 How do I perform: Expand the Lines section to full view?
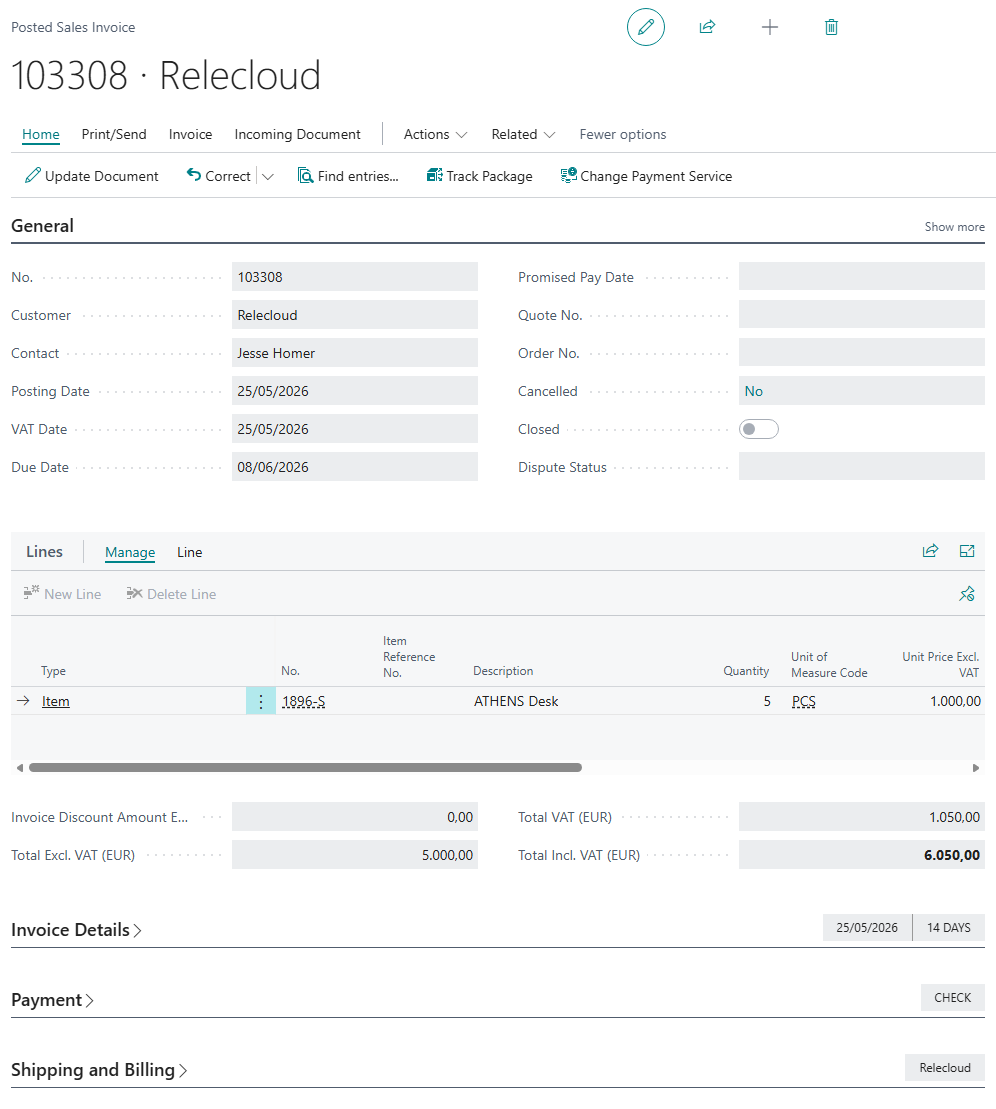click(x=967, y=551)
